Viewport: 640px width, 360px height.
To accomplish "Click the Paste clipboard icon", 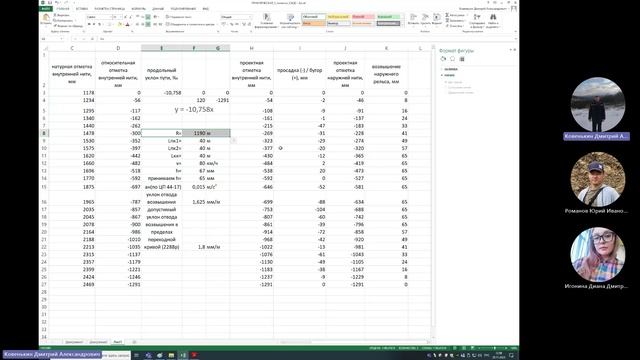I will (x=46, y=16).
